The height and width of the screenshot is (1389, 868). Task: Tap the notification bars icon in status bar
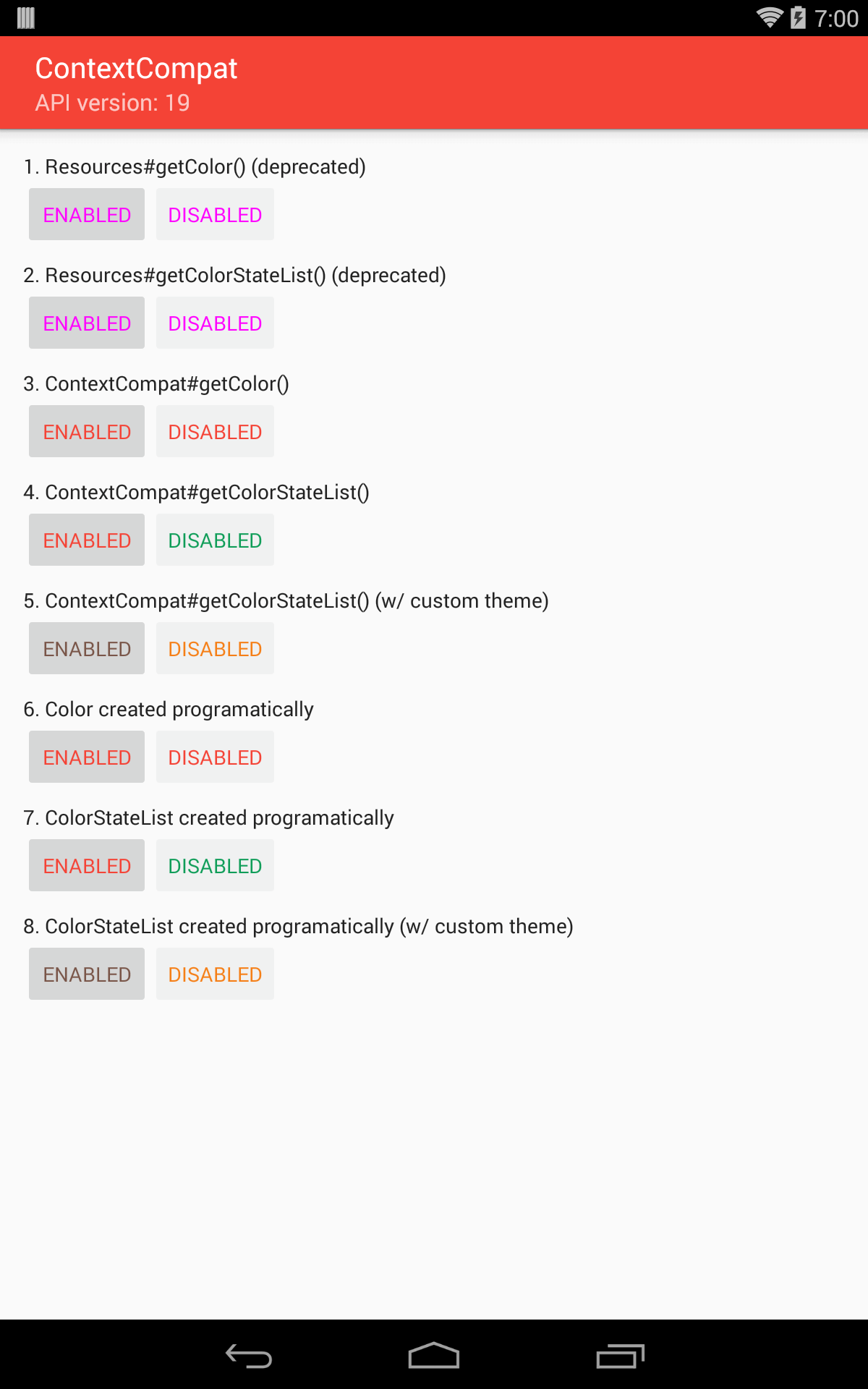(26, 17)
